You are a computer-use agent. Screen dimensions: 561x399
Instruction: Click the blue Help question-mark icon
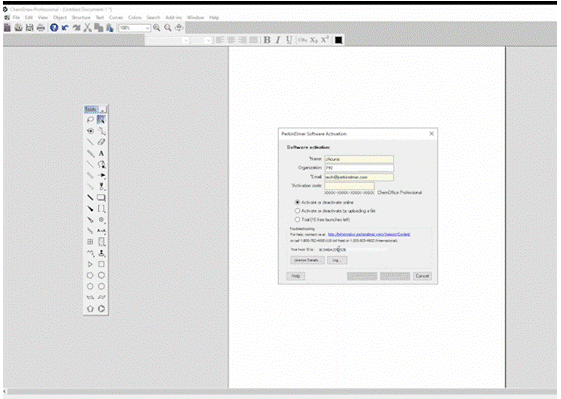pyautogui.click(x=54, y=28)
